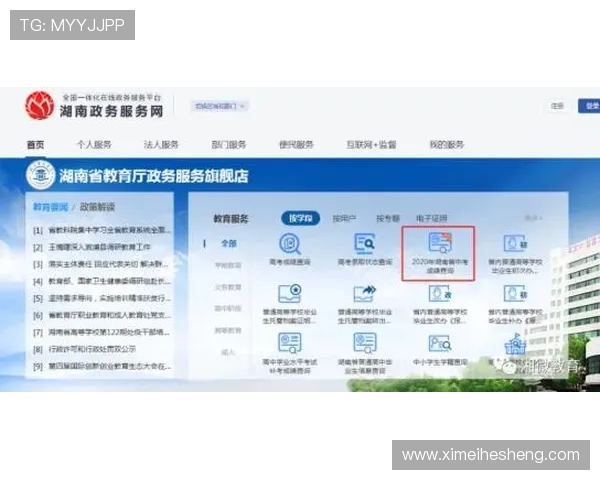Select 学前教育 in the school-stage sidebar
This screenshot has width=600, height=480.
[228, 265]
